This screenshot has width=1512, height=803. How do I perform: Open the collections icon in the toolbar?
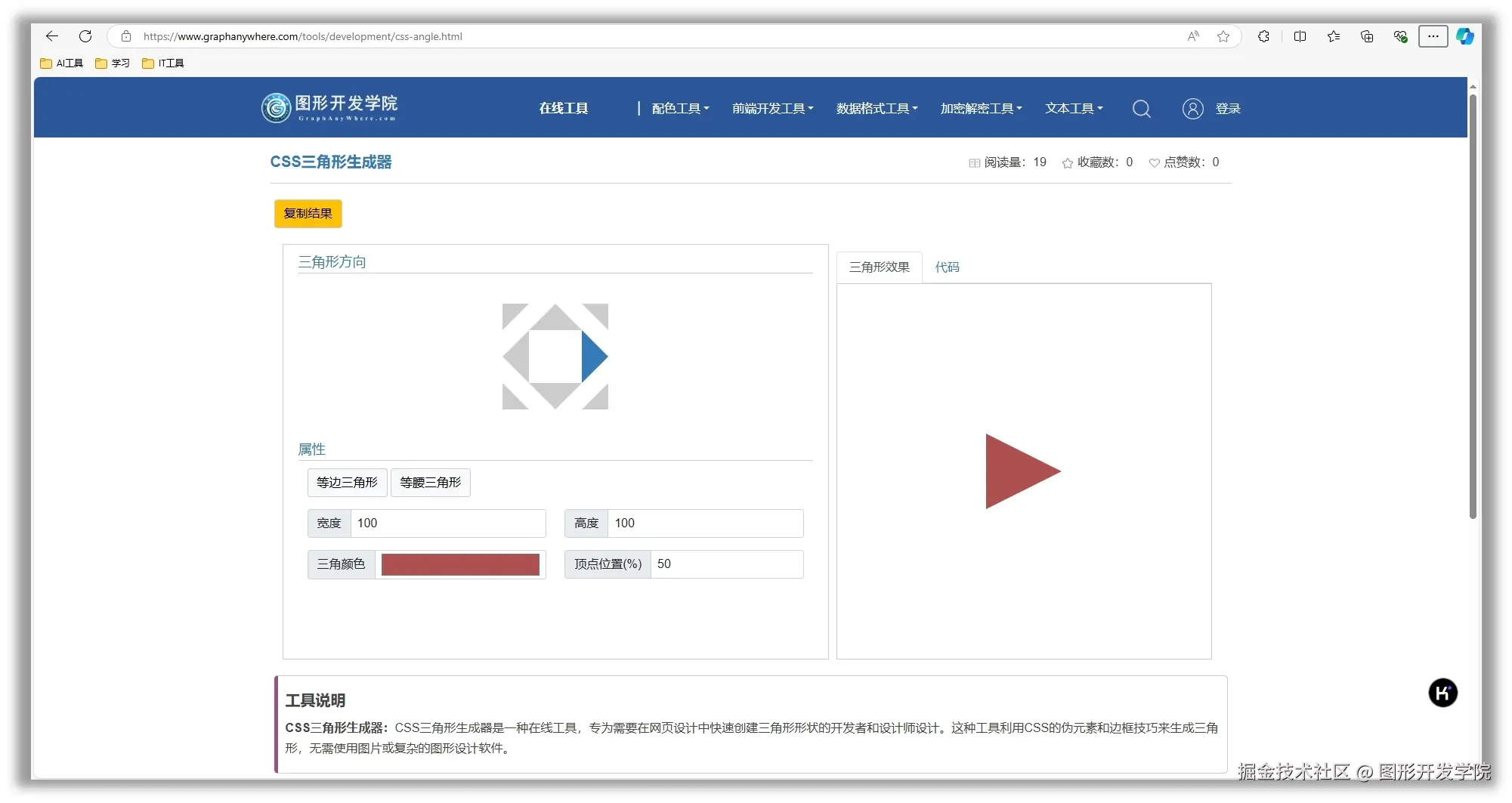(1367, 36)
